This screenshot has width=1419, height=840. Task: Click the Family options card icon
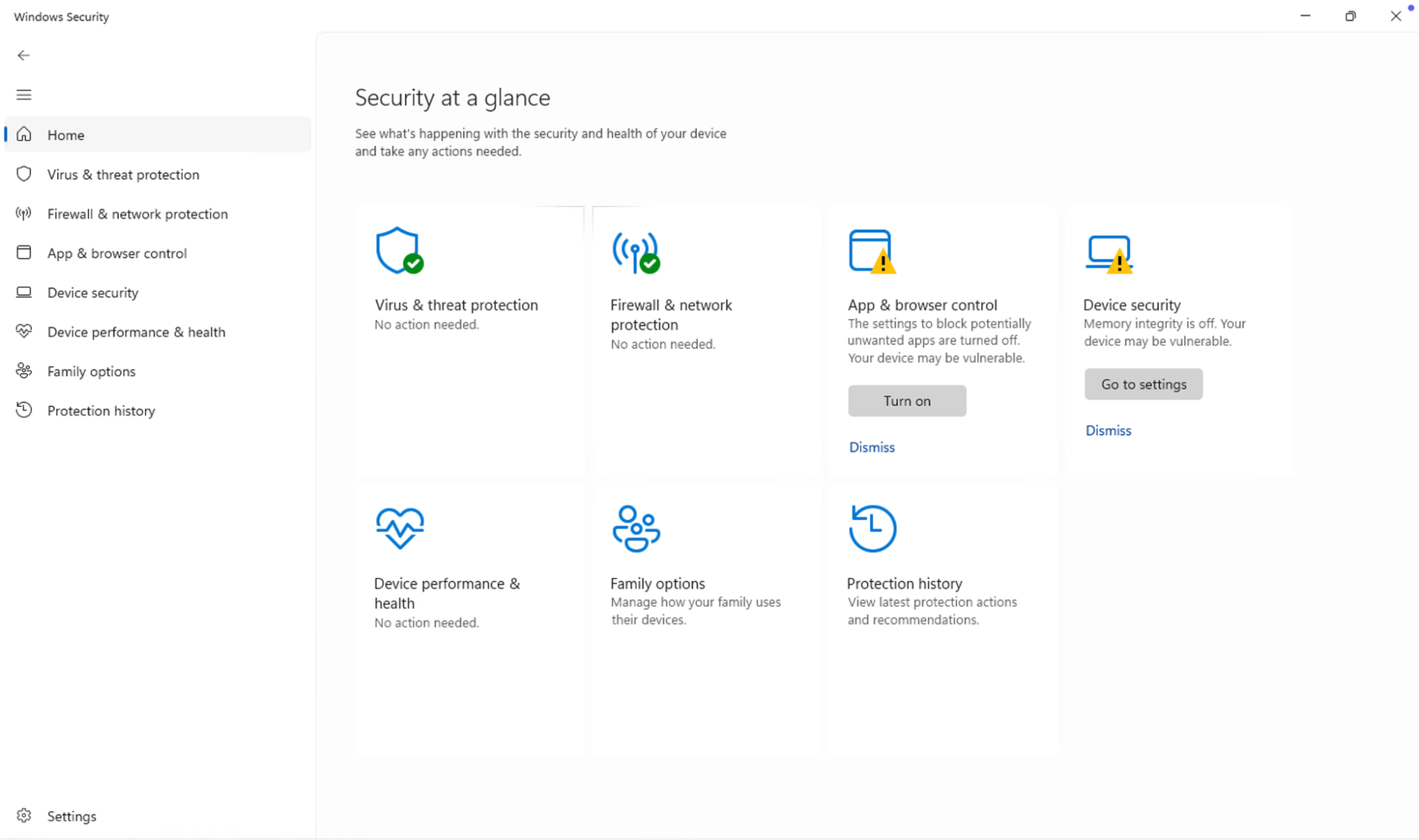pyautogui.click(x=635, y=528)
